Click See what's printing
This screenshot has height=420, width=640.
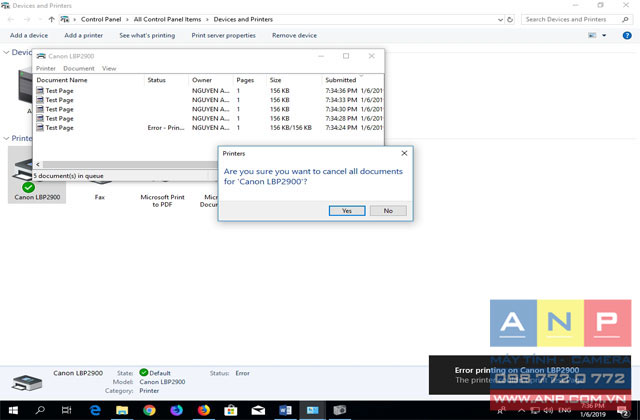pyautogui.click(x=147, y=36)
